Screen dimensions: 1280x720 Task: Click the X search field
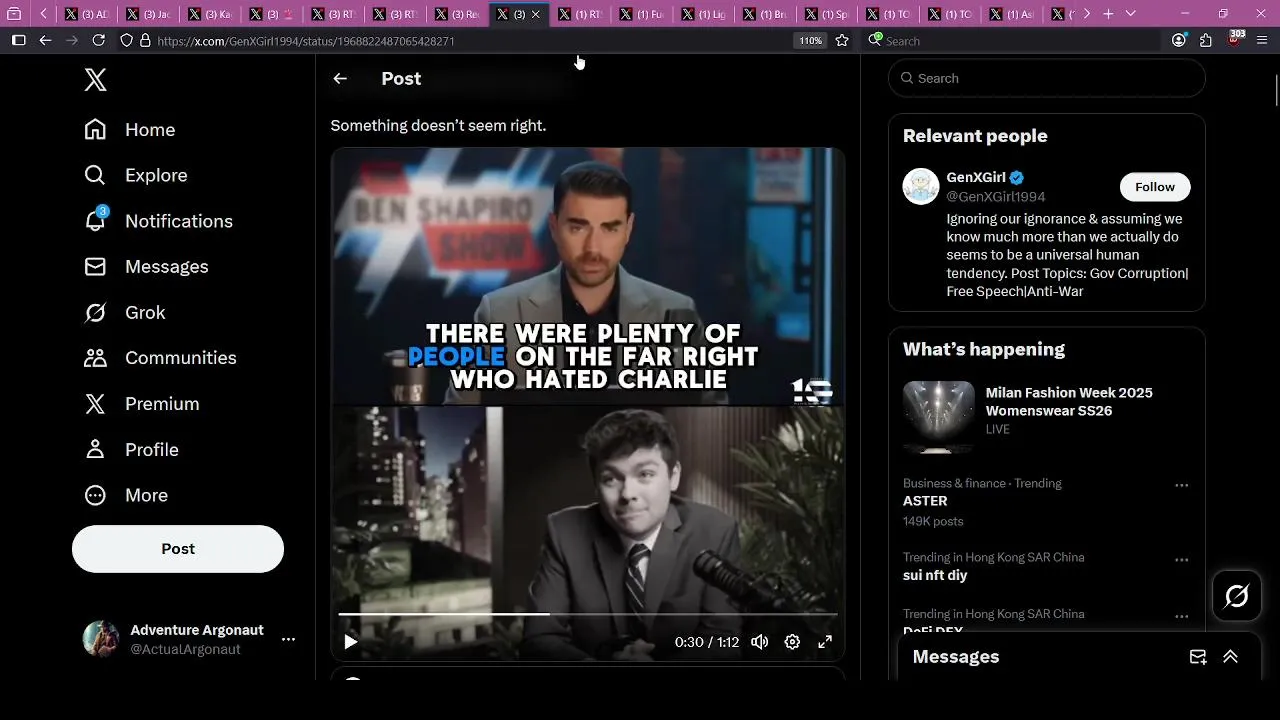click(x=1047, y=78)
